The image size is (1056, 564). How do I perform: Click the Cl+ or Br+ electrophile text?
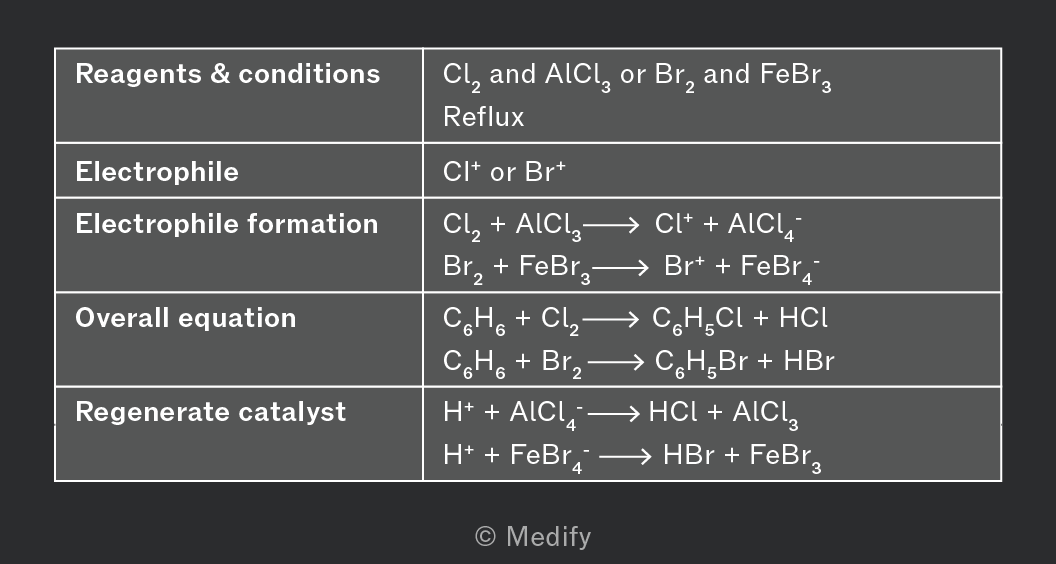504,172
